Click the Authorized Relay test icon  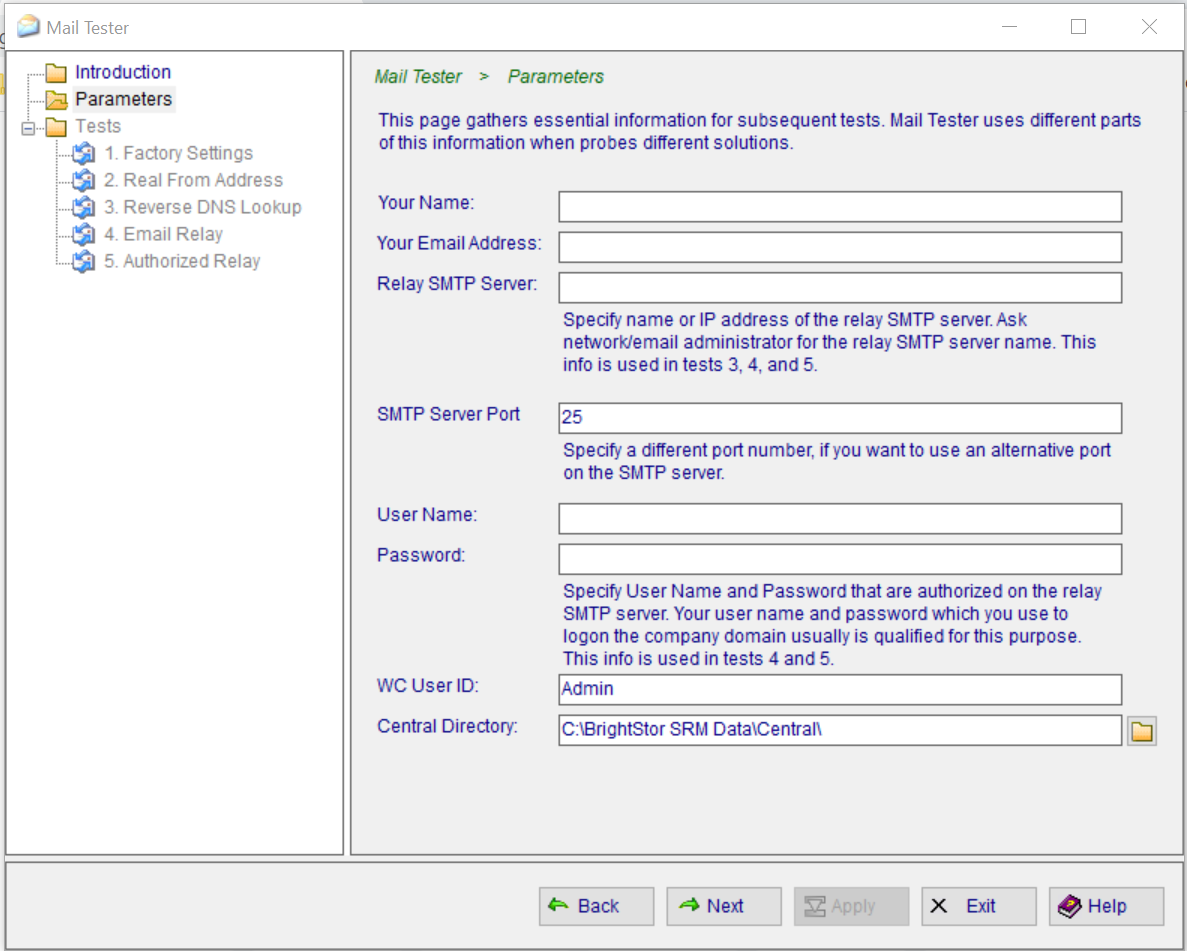(x=84, y=262)
